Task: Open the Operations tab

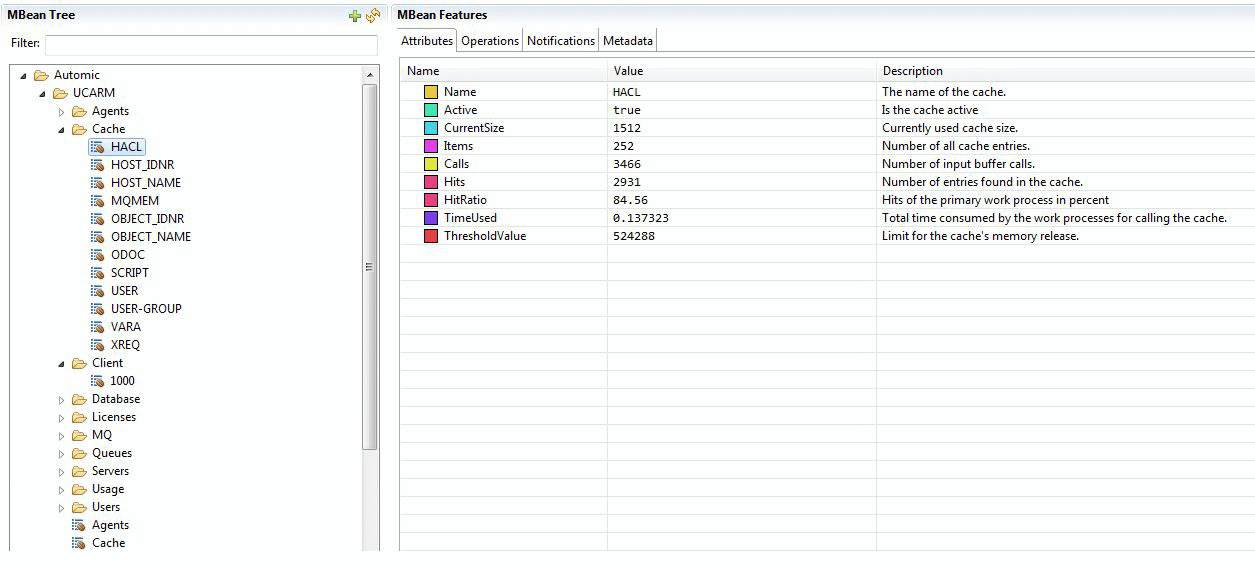Action: click(x=490, y=41)
